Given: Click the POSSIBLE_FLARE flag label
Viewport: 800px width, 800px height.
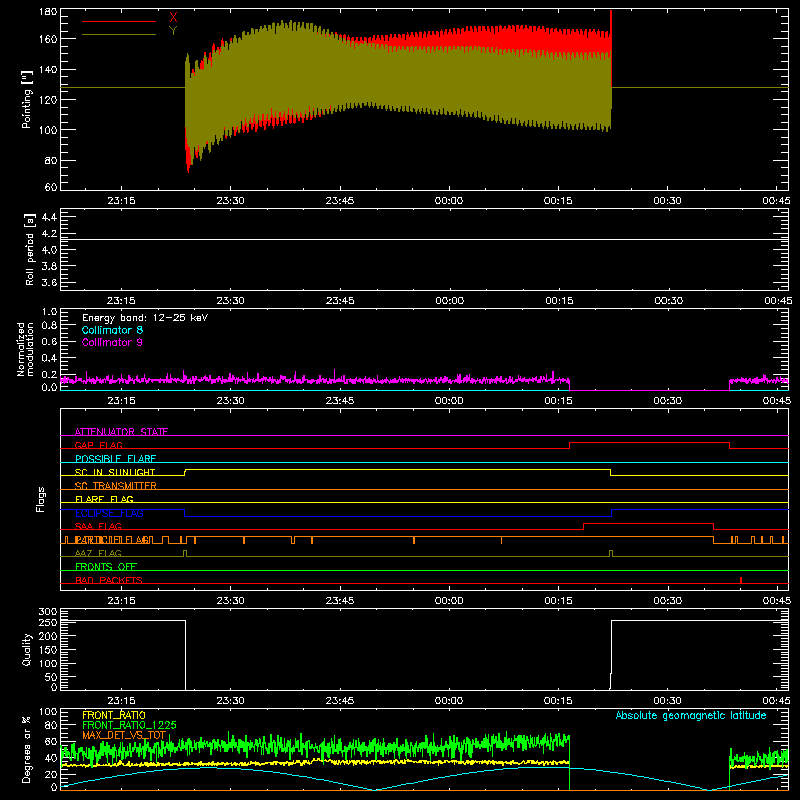Looking at the screenshot, I should coord(115,459).
